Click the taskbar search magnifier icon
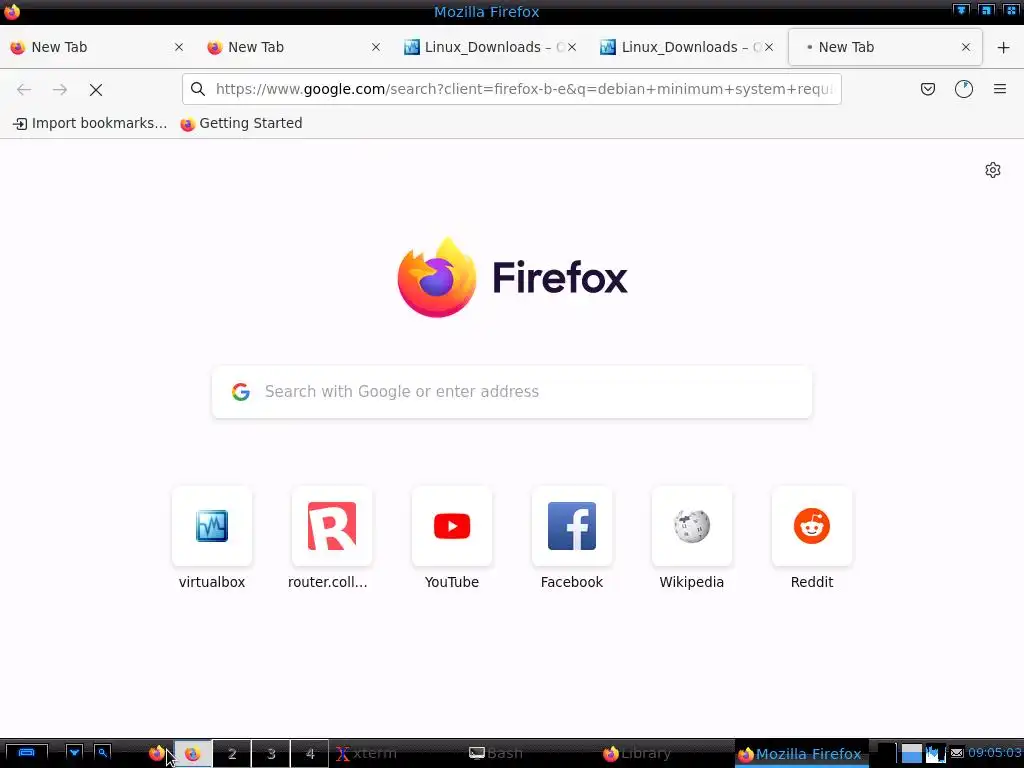 tap(103, 753)
